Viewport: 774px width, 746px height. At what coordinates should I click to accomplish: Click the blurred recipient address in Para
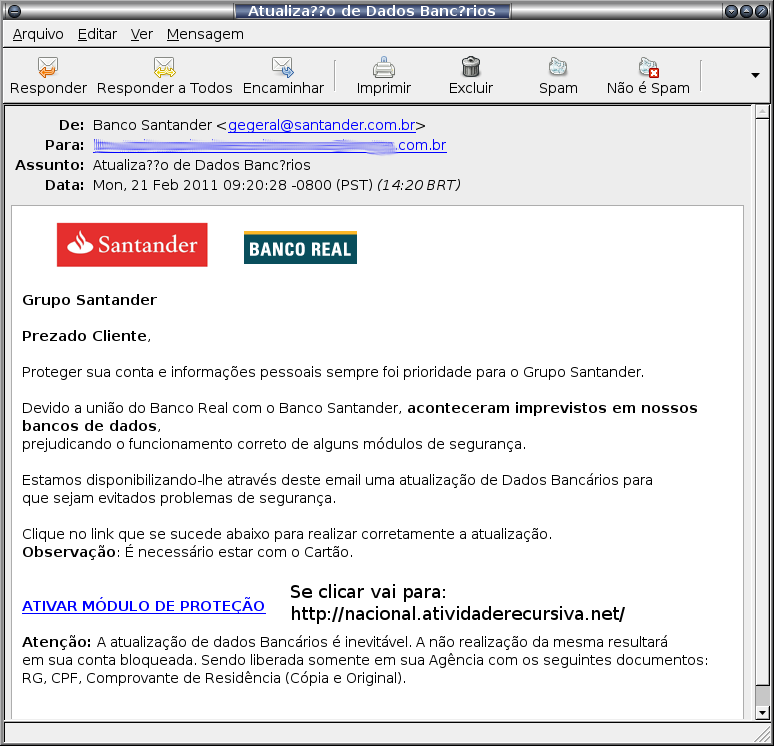(x=270, y=145)
